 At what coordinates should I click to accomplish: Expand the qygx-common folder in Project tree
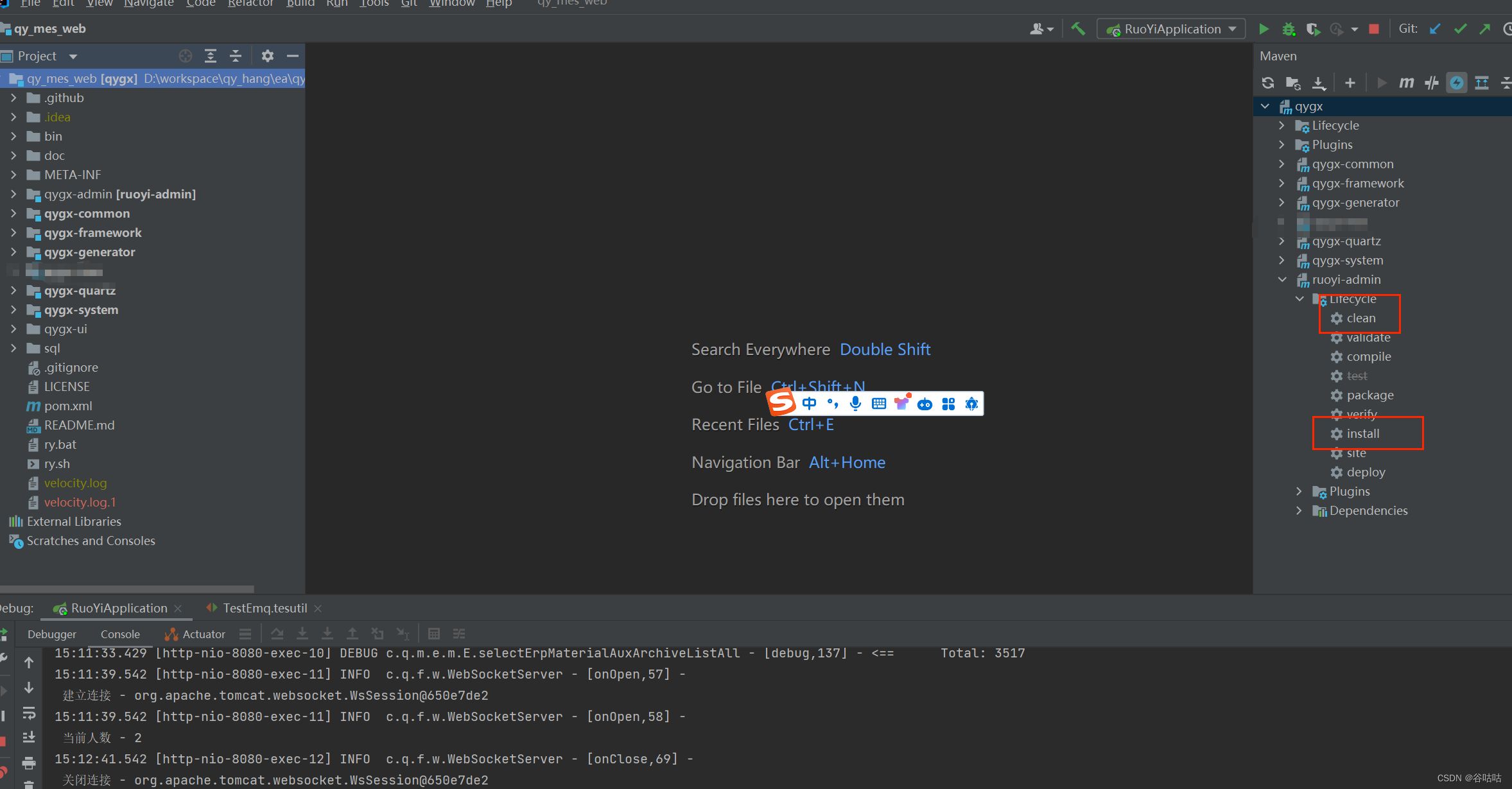13,213
